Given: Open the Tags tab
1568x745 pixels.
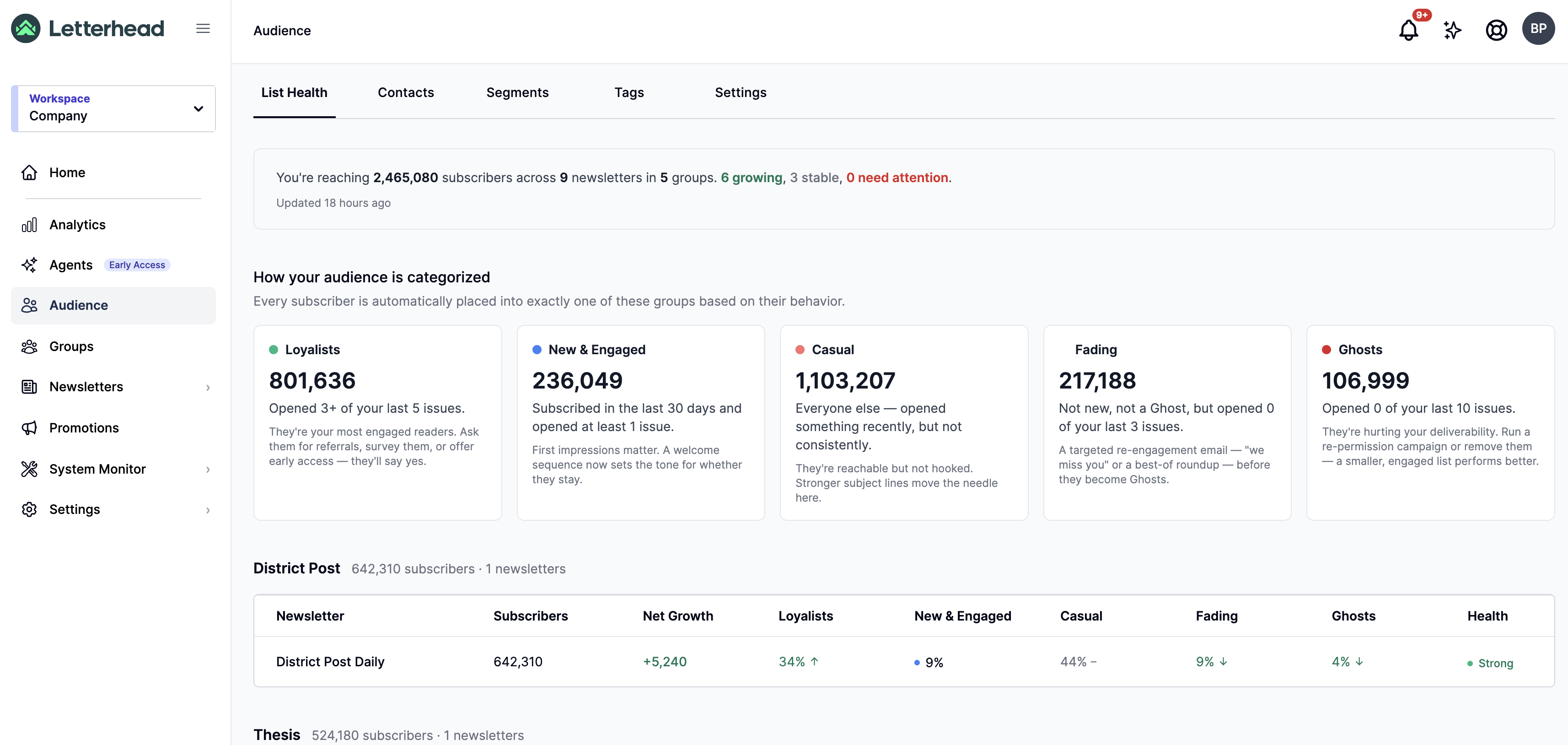Looking at the screenshot, I should (x=629, y=92).
